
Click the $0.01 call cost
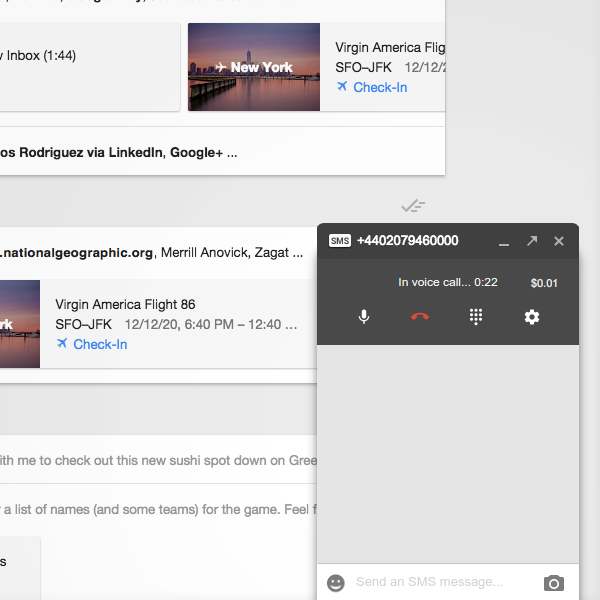click(544, 283)
